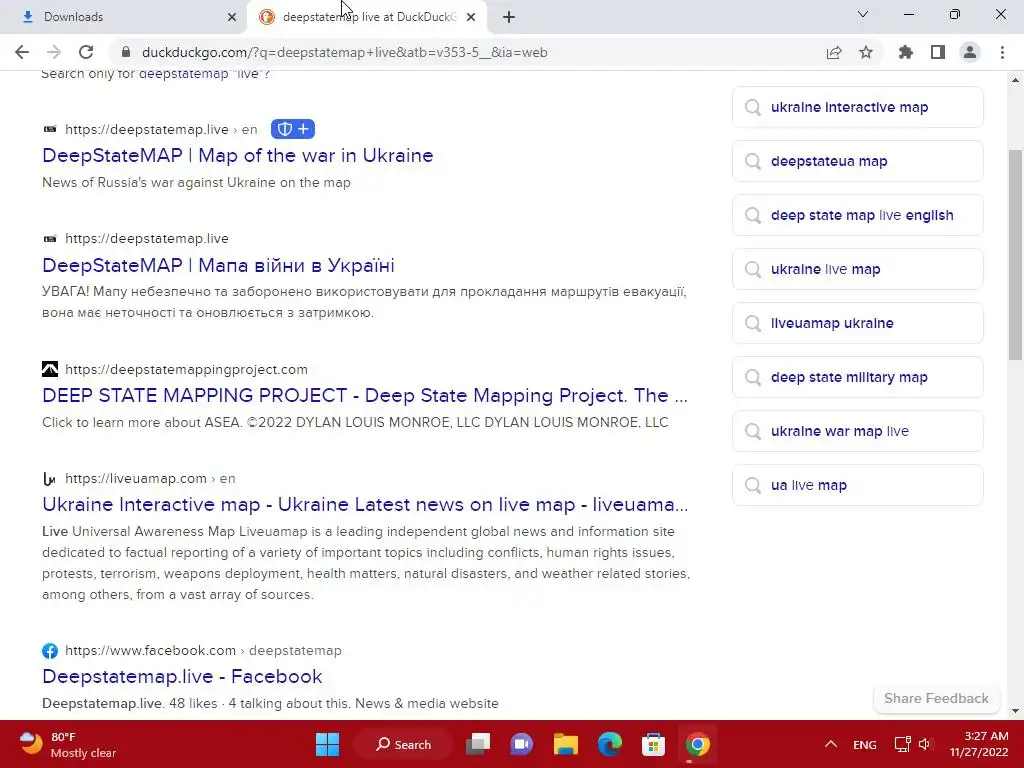Click the liveuamap favicon icon

pyautogui.click(x=50, y=479)
